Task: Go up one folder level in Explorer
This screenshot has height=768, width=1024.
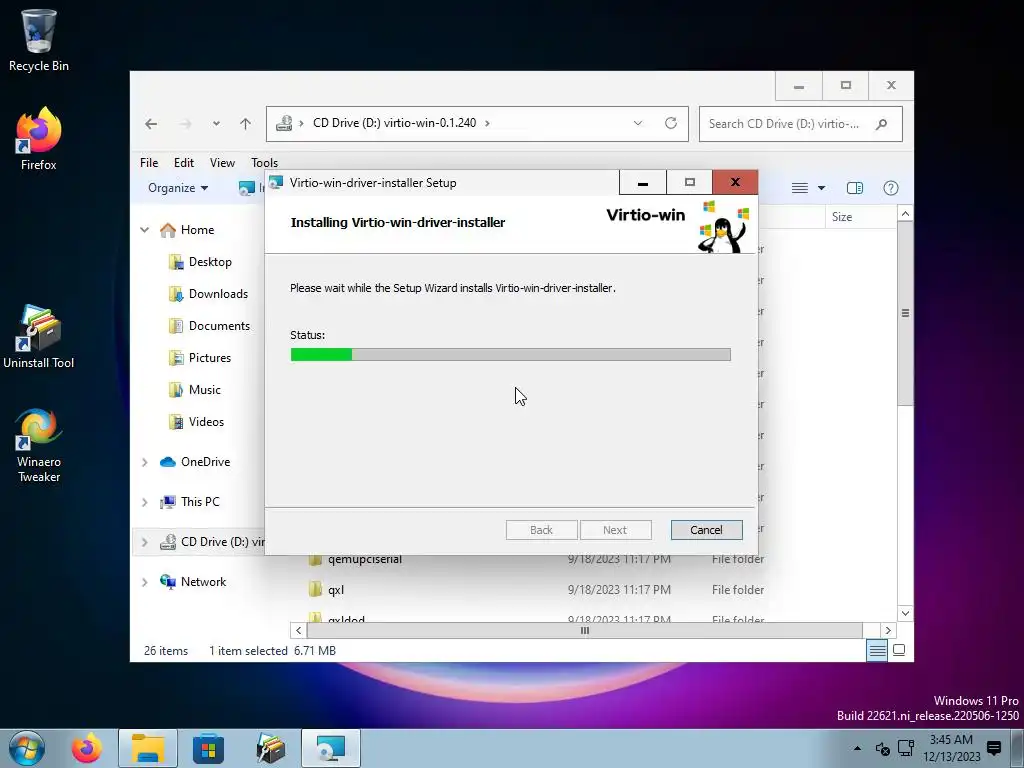Action: [246, 123]
